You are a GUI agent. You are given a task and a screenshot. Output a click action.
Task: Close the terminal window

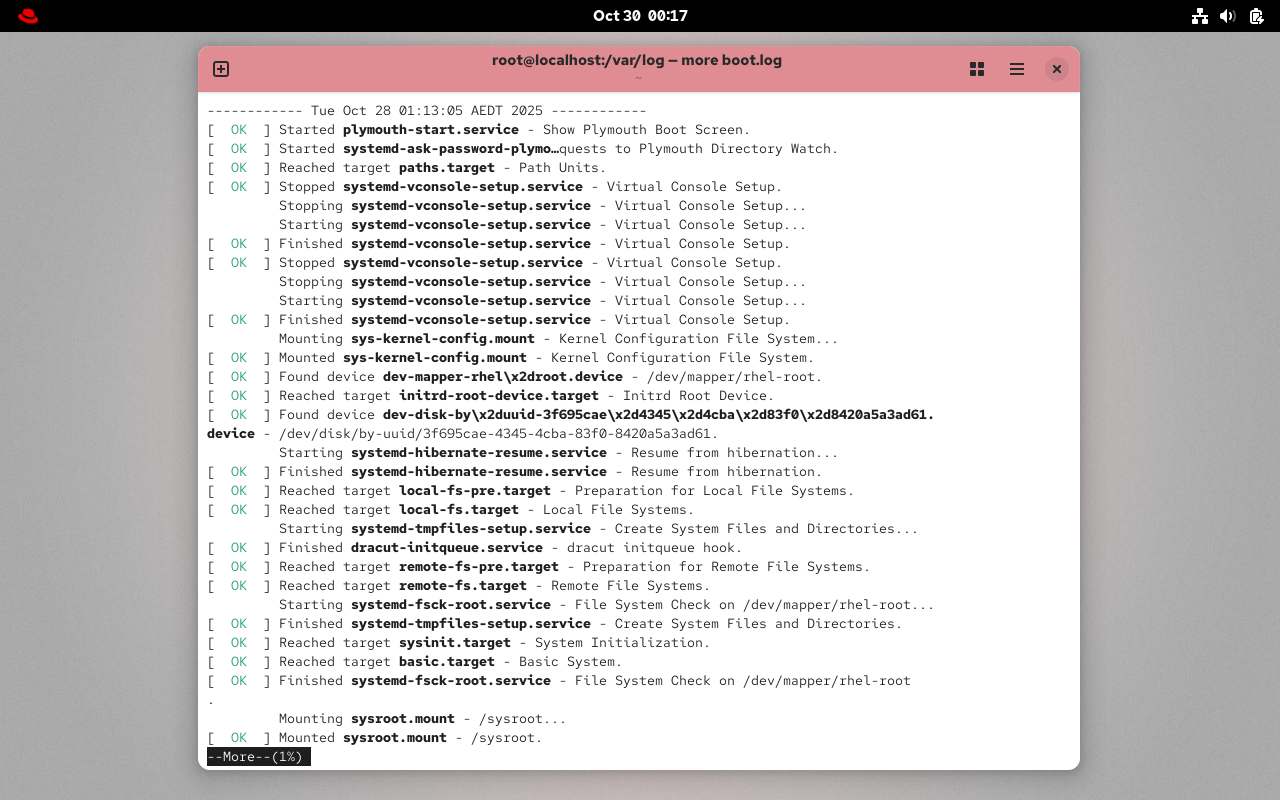tap(1057, 69)
